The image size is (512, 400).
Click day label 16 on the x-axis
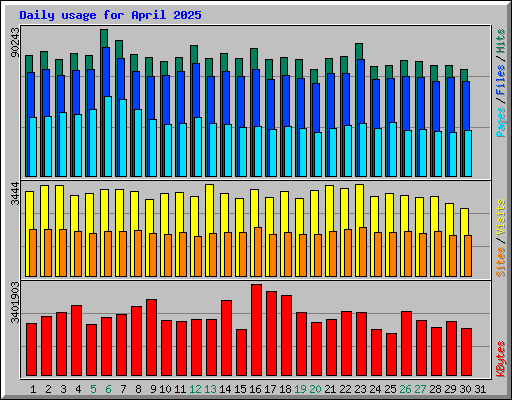click(x=255, y=389)
